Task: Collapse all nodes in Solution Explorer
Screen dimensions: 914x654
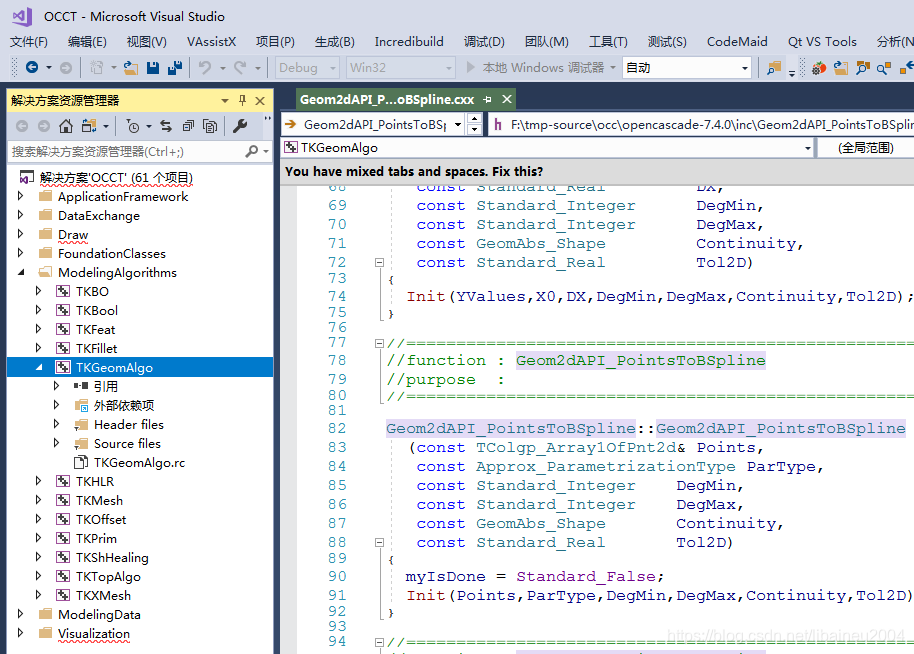Action: pyautogui.click(x=188, y=126)
